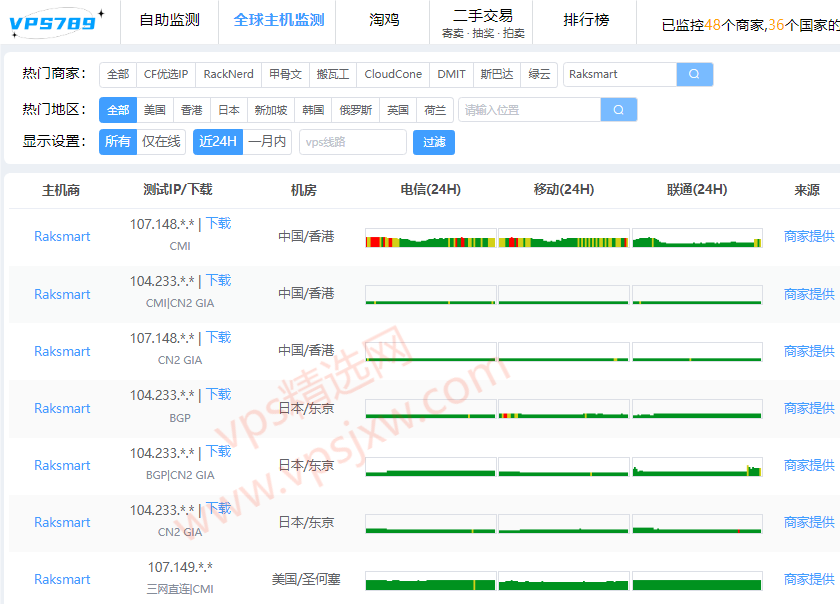The height and width of the screenshot is (604, 840).
Task: Click the 联通 chart in the BGP|CN2 GIA row
Action: point(697,466)
